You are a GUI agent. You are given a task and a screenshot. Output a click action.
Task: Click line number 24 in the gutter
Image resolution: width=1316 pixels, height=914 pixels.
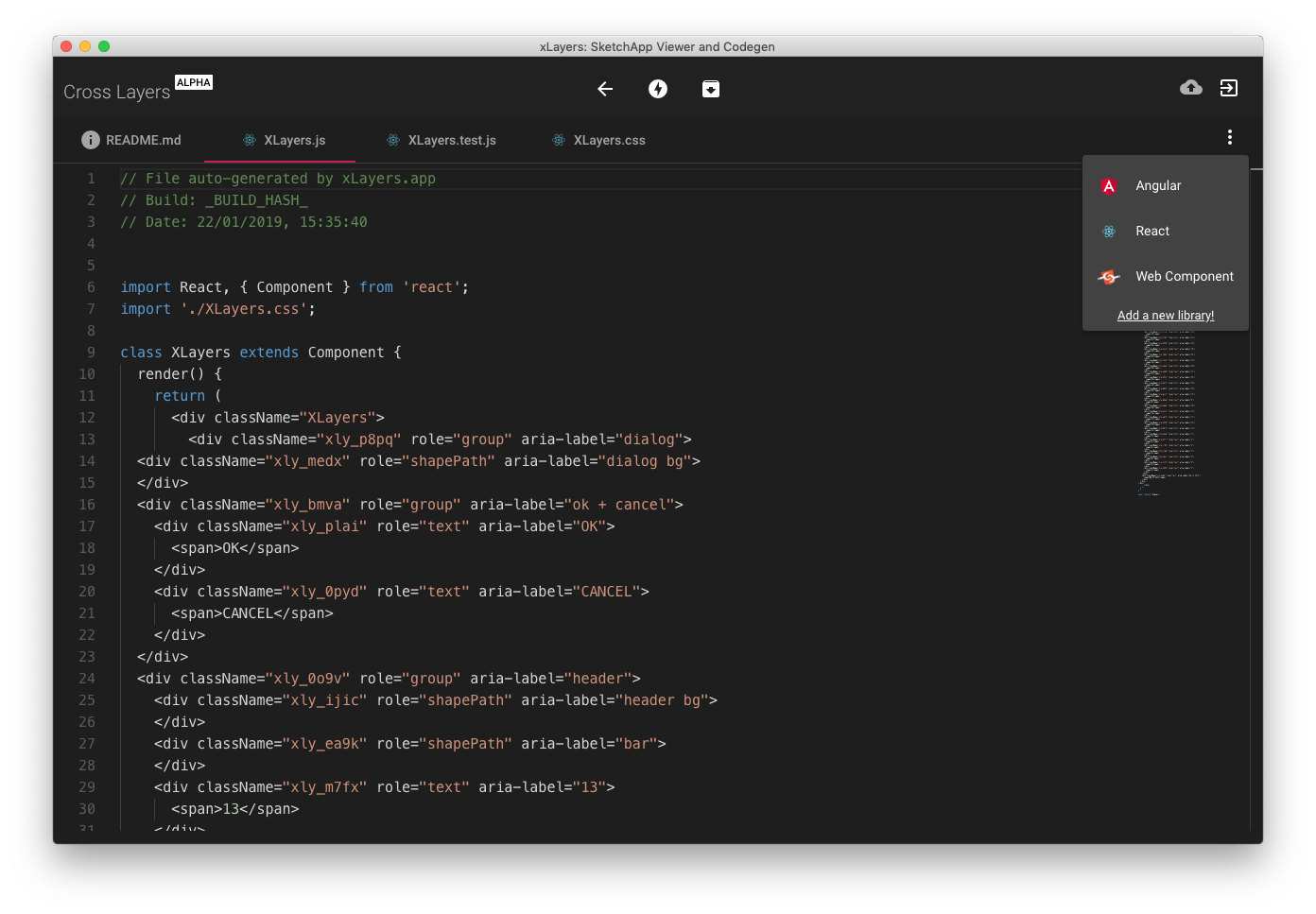pos(87,679)
